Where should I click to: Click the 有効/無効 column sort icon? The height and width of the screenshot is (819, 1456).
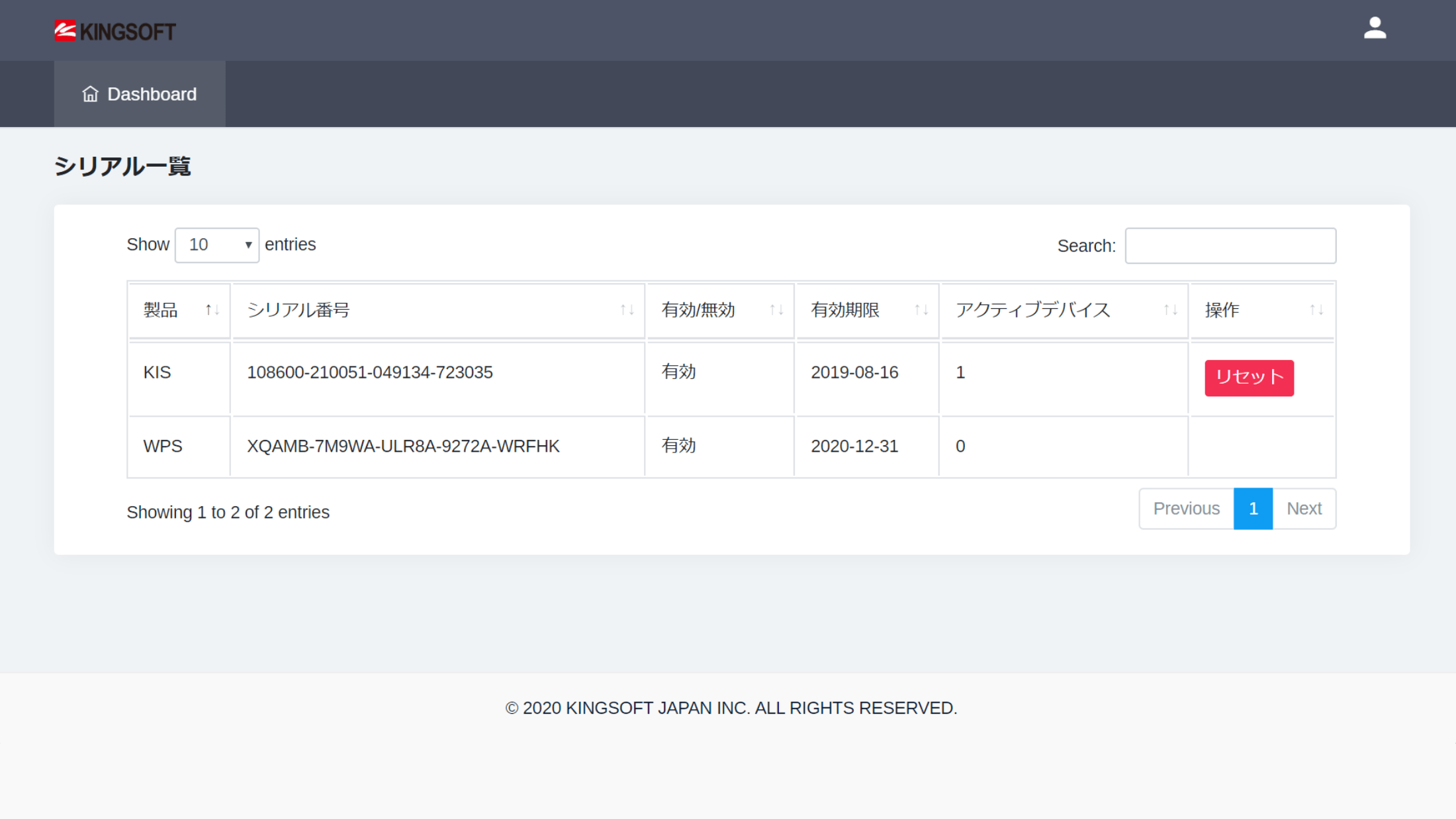(x=778, y=309)
